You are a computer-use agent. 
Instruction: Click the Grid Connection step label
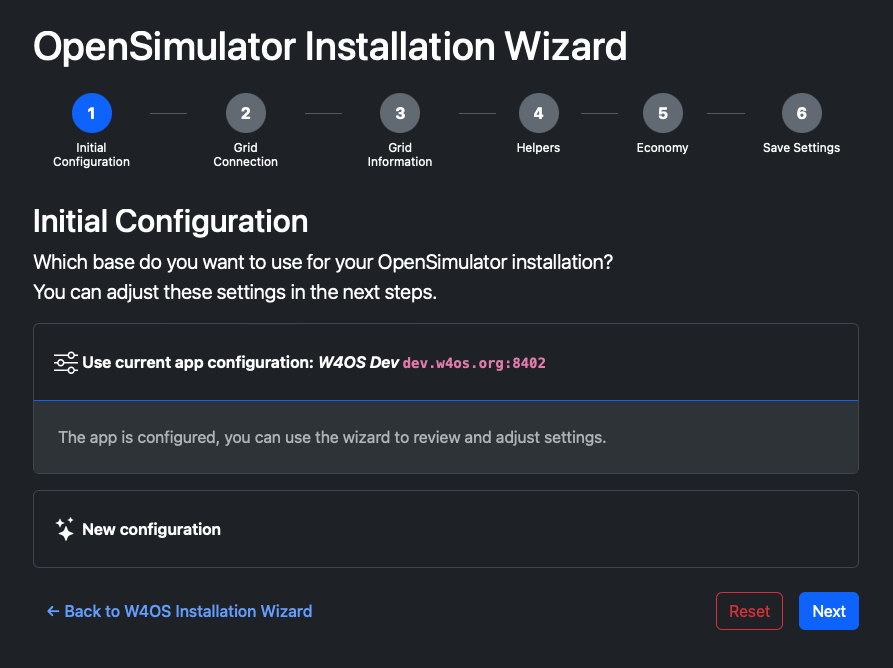coord(245,154)
